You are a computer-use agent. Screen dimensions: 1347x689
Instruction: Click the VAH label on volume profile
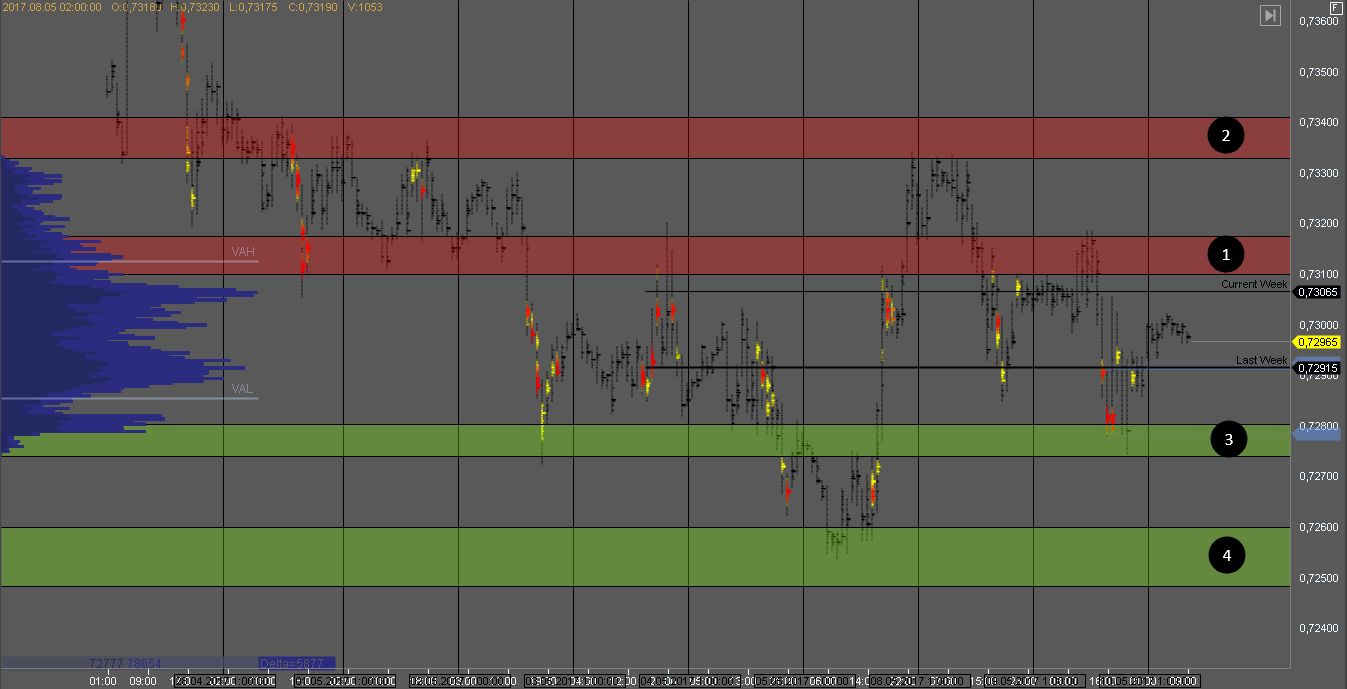tap(243, 252)
